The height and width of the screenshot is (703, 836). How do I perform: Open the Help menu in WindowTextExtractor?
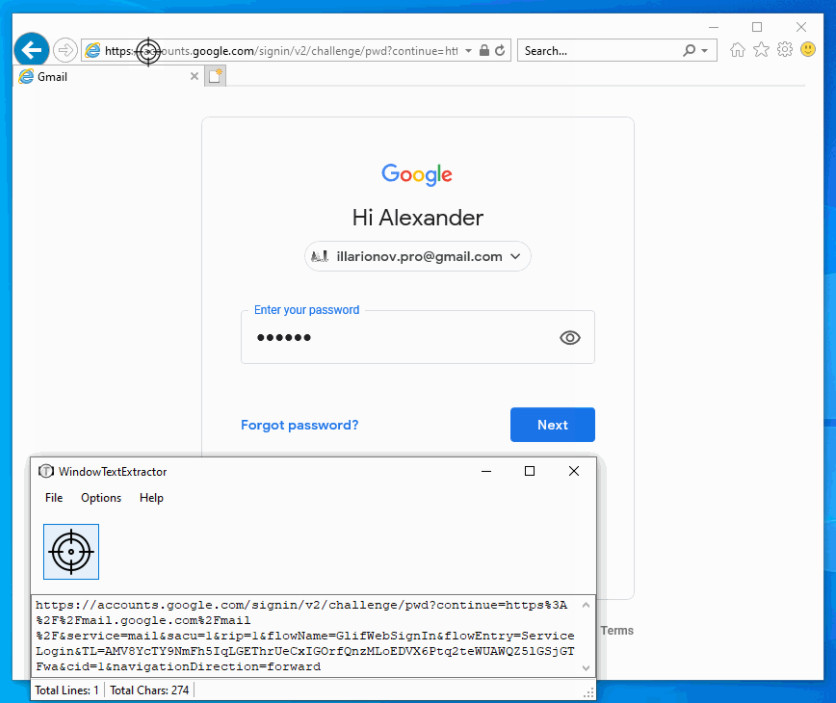[x=151, y=498]
